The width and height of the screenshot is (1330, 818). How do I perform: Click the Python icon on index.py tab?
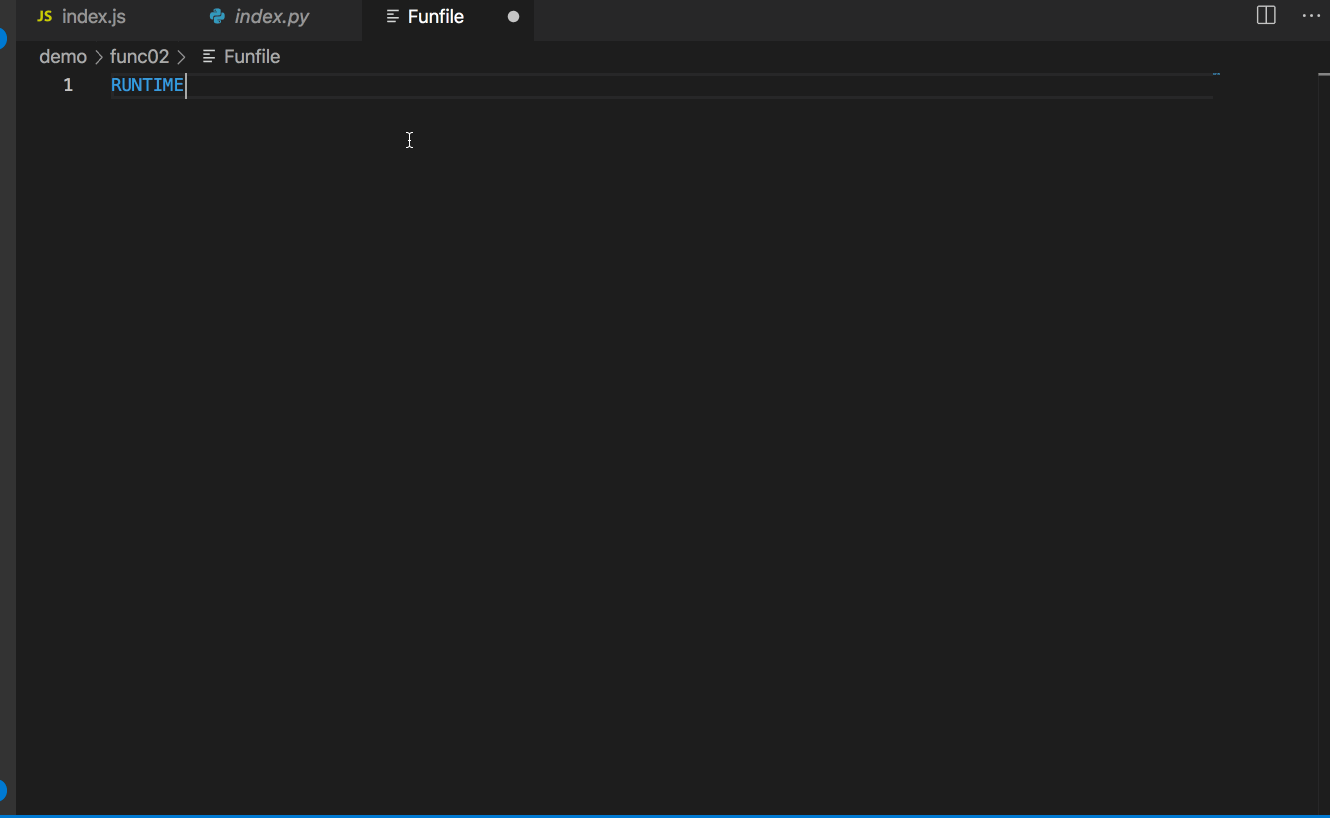(218, 16)
